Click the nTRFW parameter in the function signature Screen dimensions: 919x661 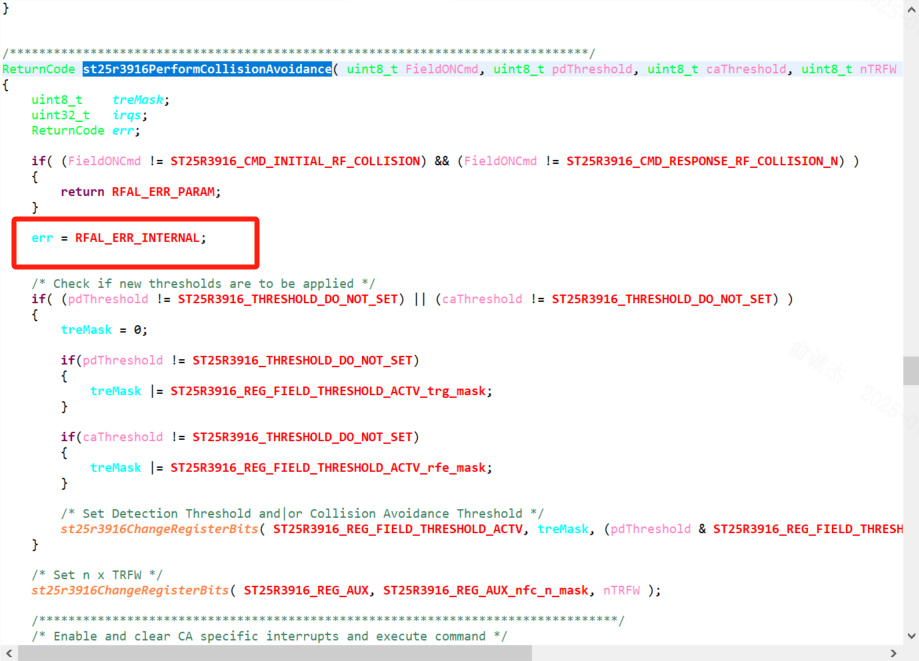pos(878,69)
